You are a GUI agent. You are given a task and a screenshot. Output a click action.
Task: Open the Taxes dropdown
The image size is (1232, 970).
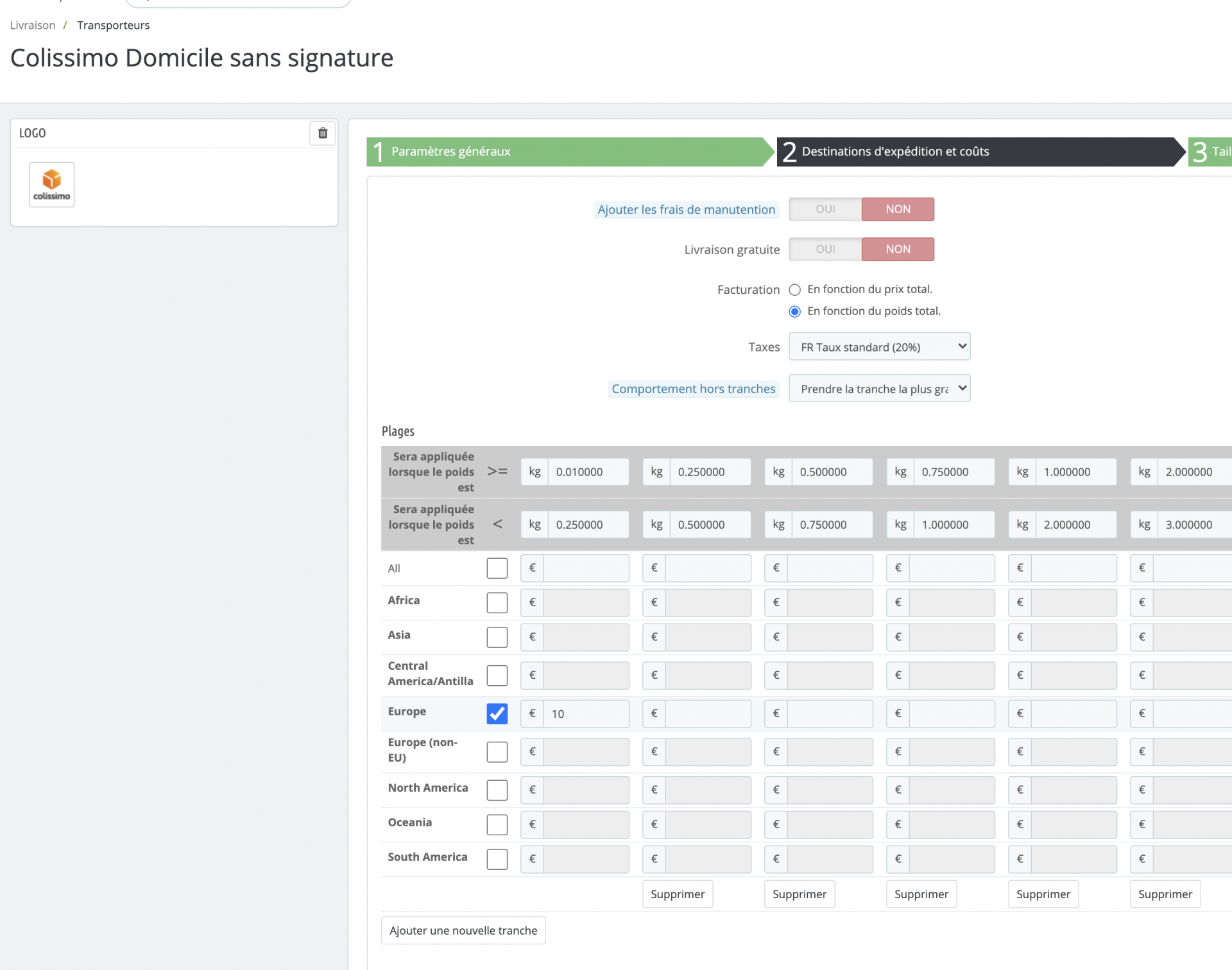(878, 347)
